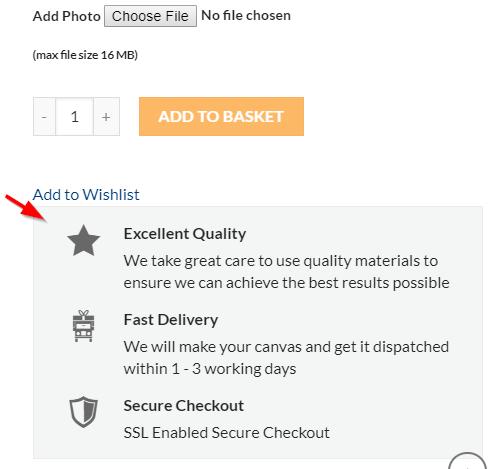Viewport: 491px width, 469px height.
Task: Click the SSL Enabled Secure Checkout text
Action: pos(227,433)
